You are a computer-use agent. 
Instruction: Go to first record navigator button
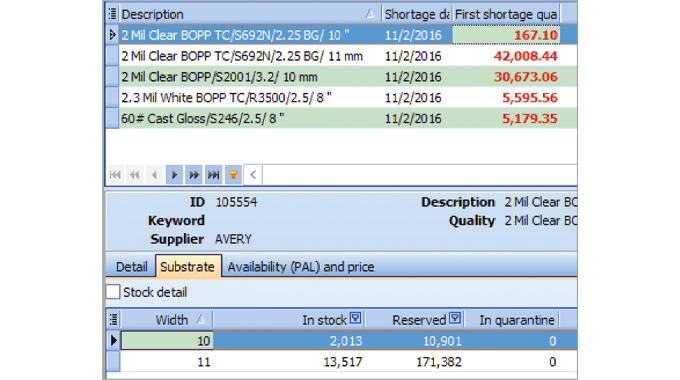(115, 175)
